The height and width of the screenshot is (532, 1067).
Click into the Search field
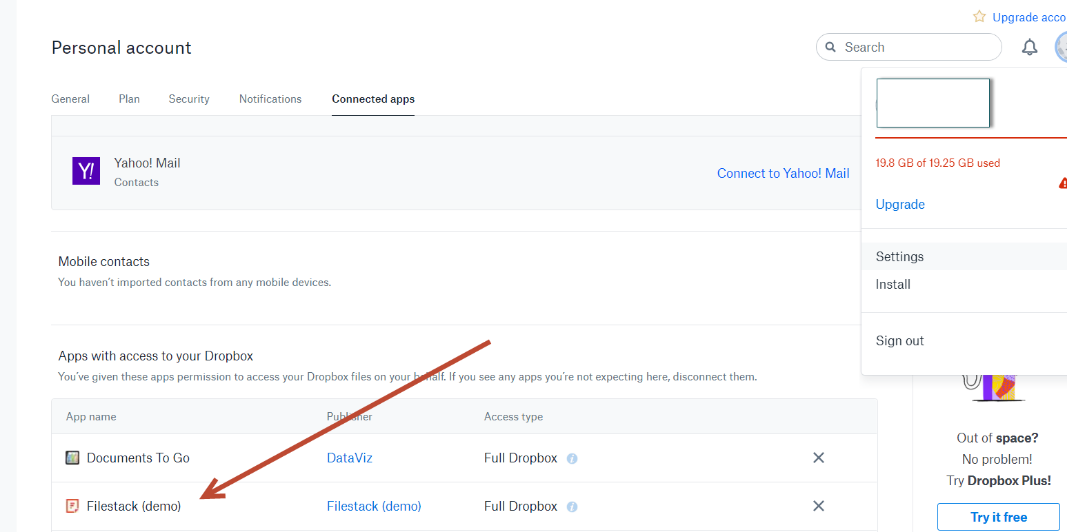point(908,47)
